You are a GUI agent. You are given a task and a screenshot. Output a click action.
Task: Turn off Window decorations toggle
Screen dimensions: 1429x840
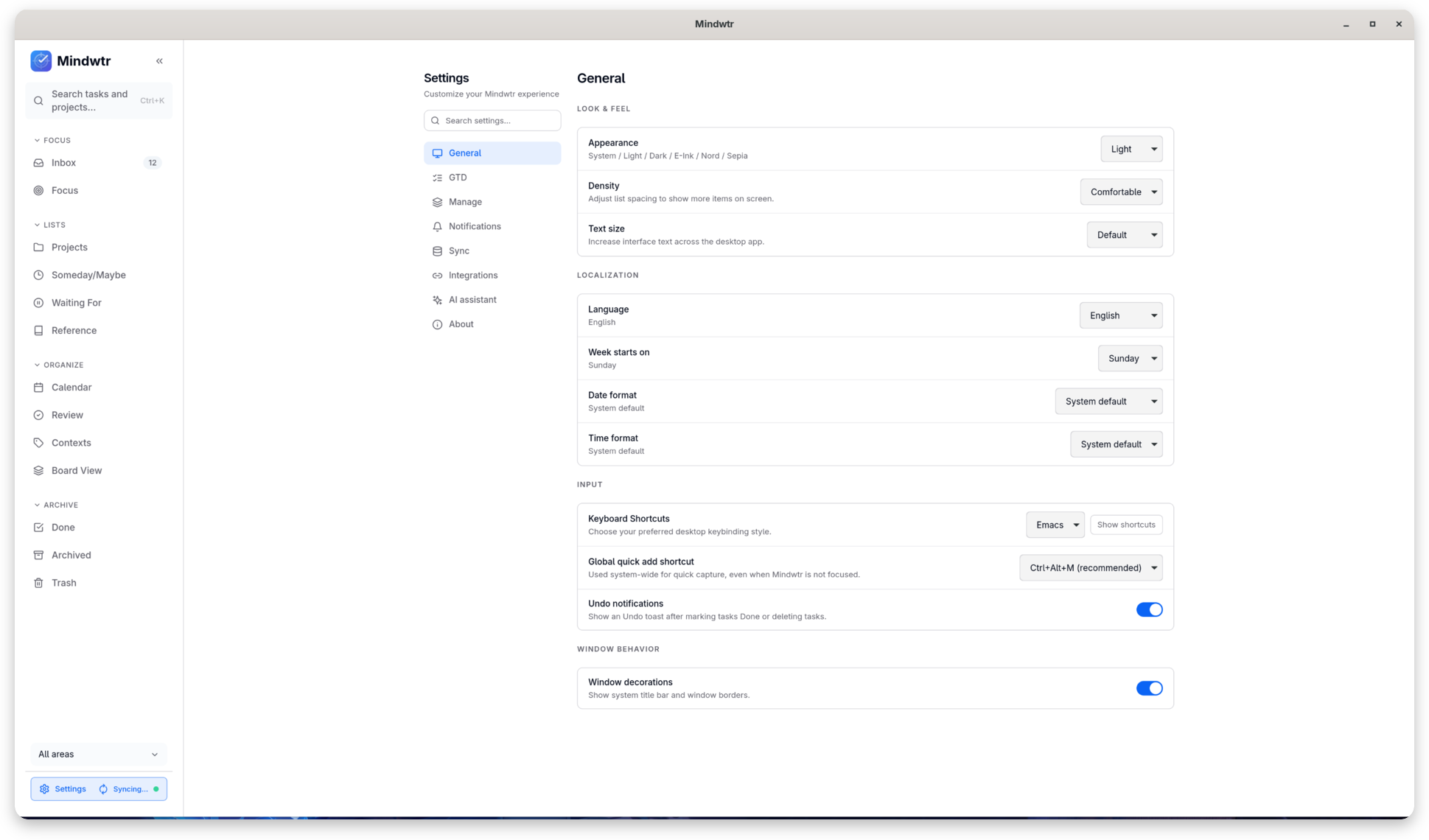[1149, 688]
